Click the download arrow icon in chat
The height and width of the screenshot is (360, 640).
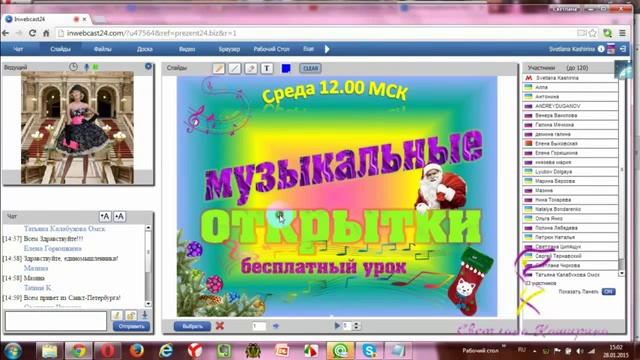pos(144,315)
